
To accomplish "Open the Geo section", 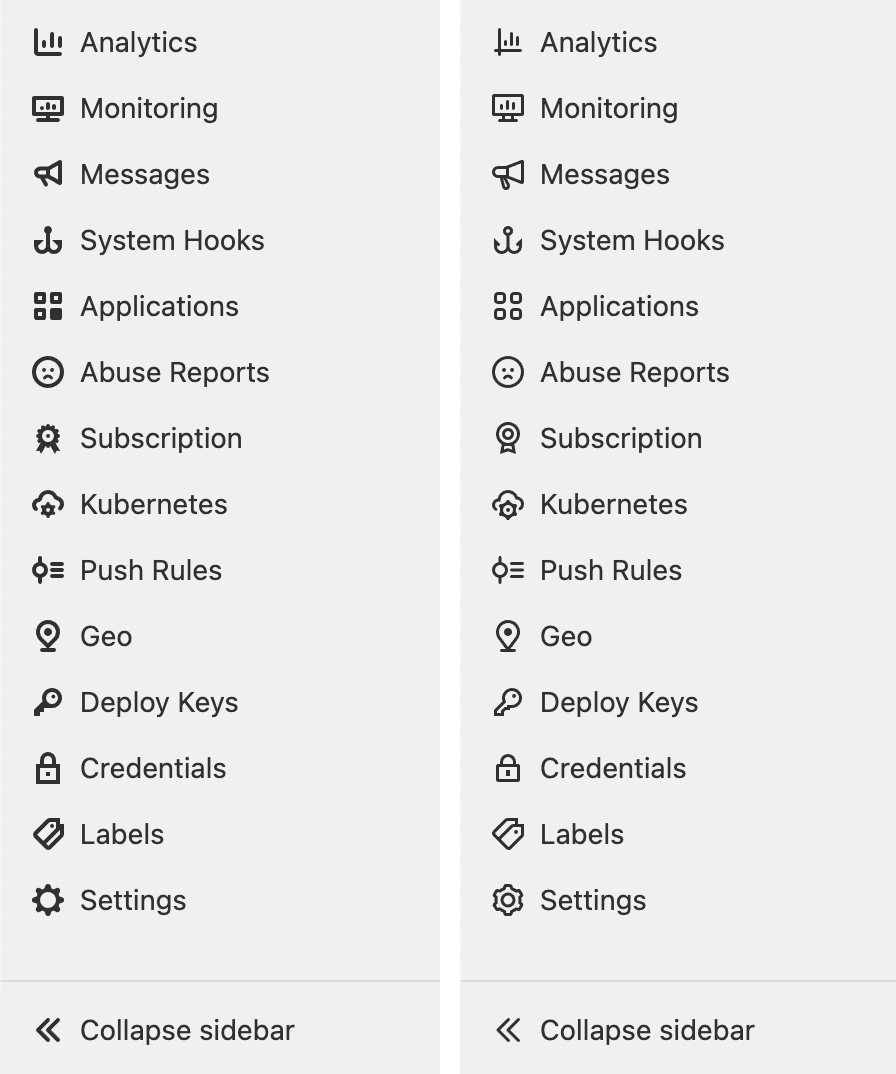I will click(x=105, y=636).
